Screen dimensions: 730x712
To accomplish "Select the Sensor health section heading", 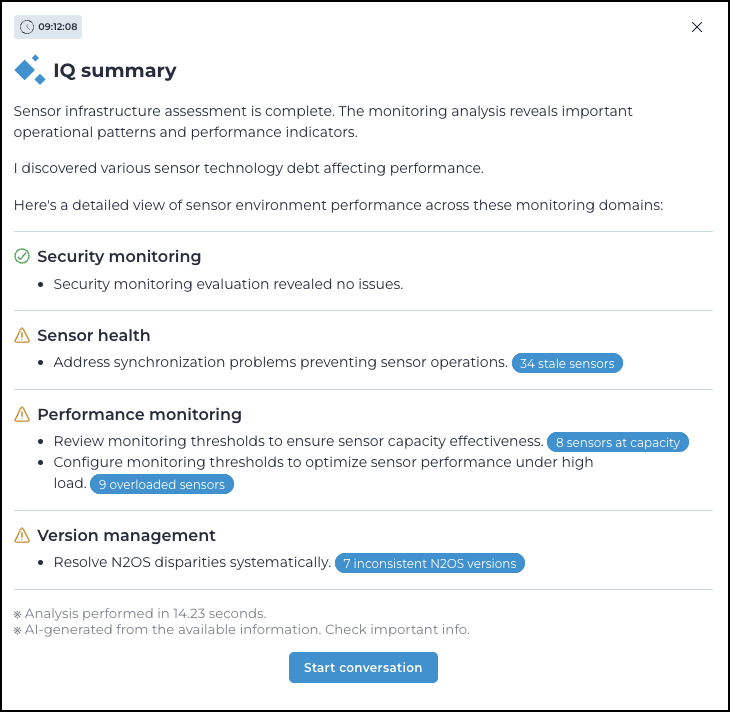I will 94,336.
